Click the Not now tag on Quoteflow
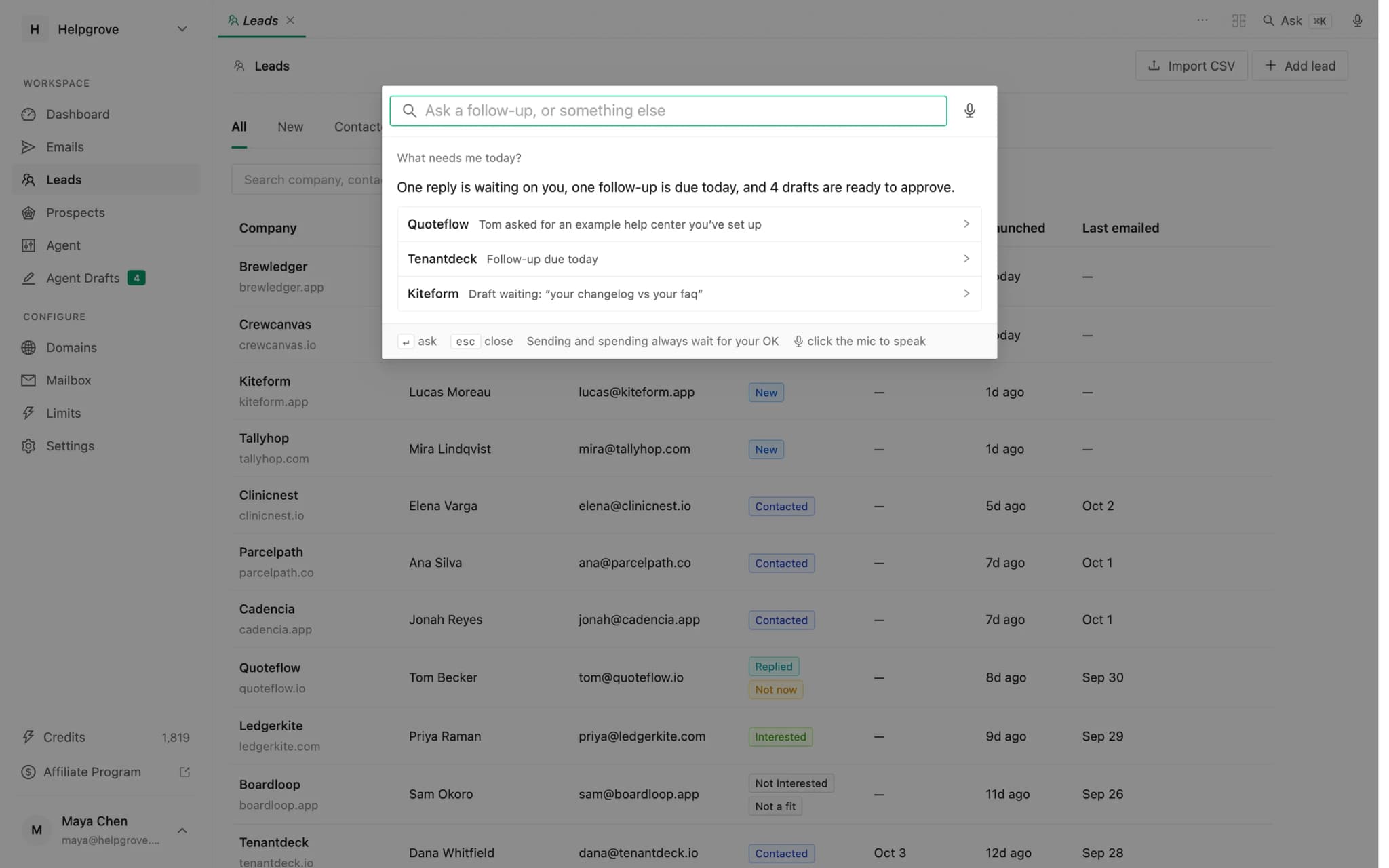Viewport: 1389px width, 868px height. pyautogui.click(x=776, y=690)
